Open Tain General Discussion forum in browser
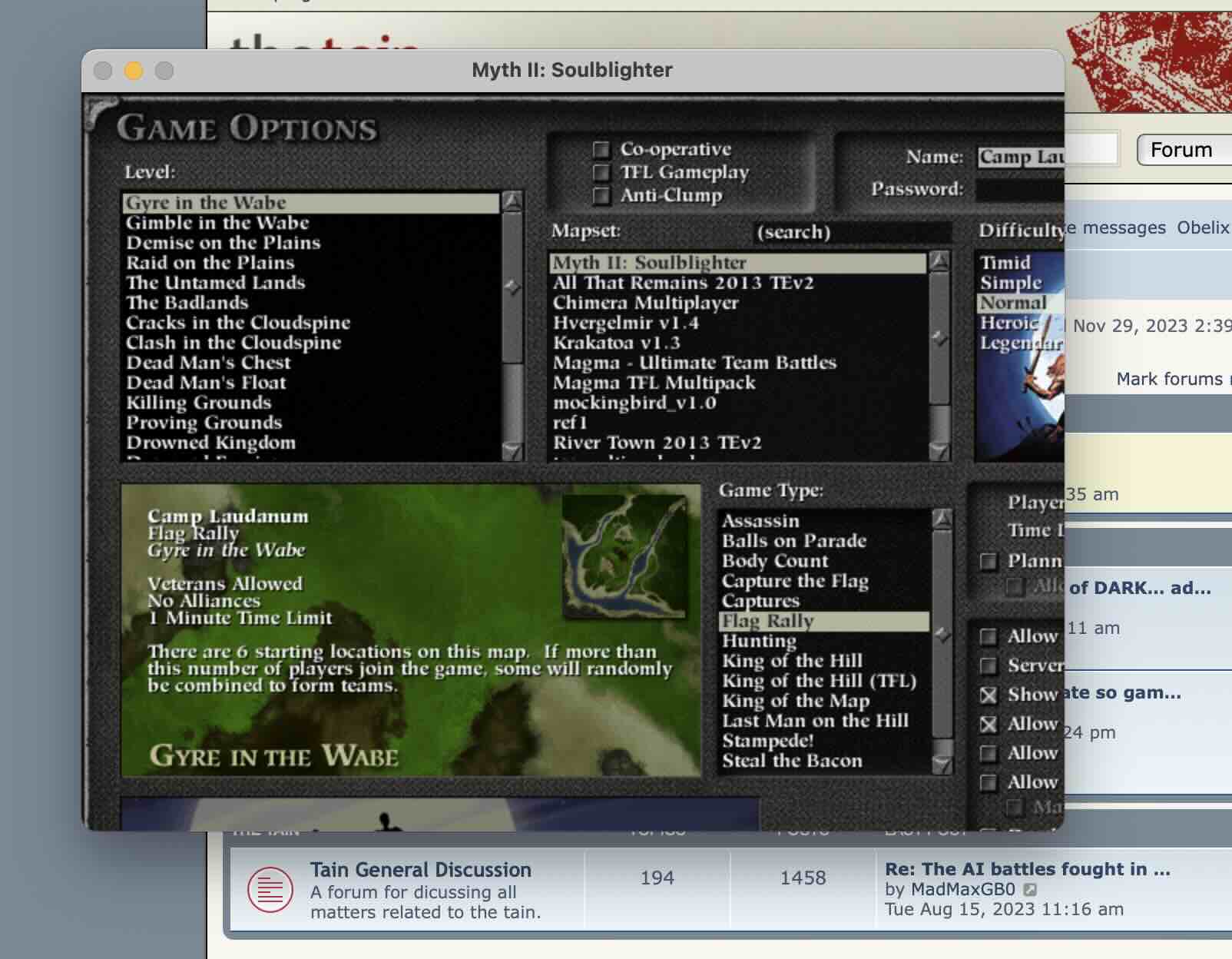 coord(421,870)
